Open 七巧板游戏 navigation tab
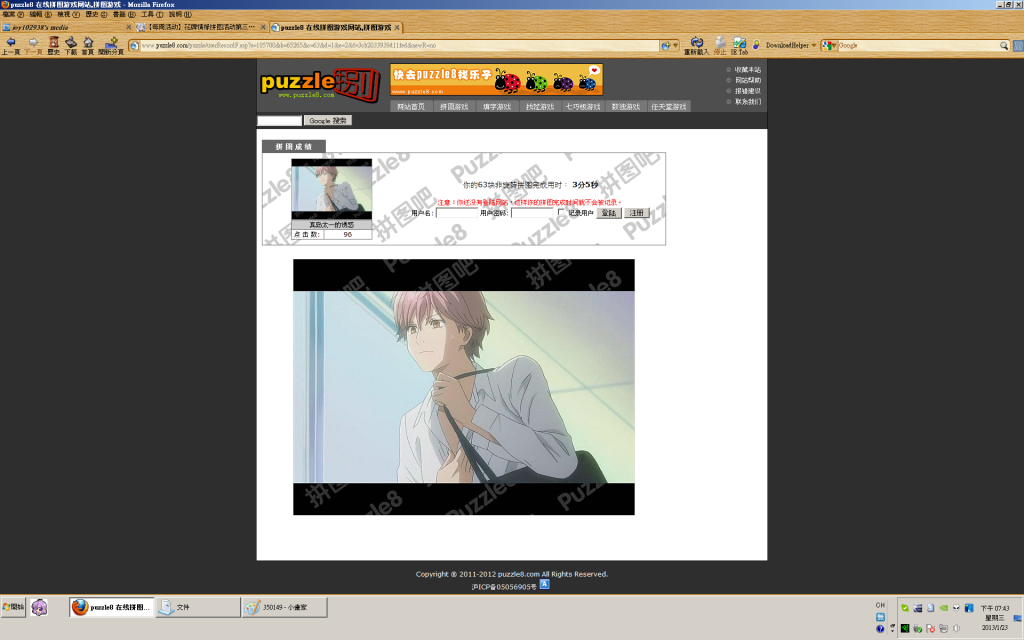 coord(583,106)
